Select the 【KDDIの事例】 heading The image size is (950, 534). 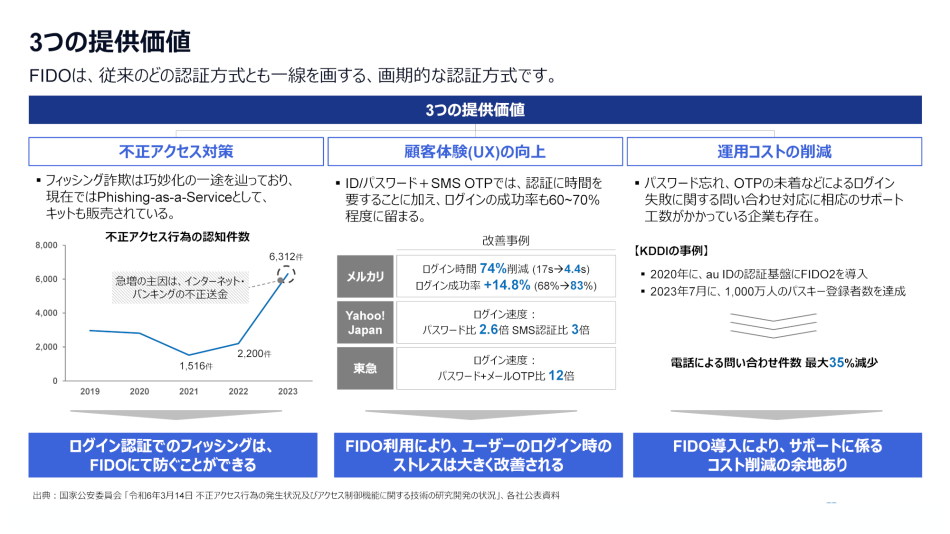click(671, 251)
